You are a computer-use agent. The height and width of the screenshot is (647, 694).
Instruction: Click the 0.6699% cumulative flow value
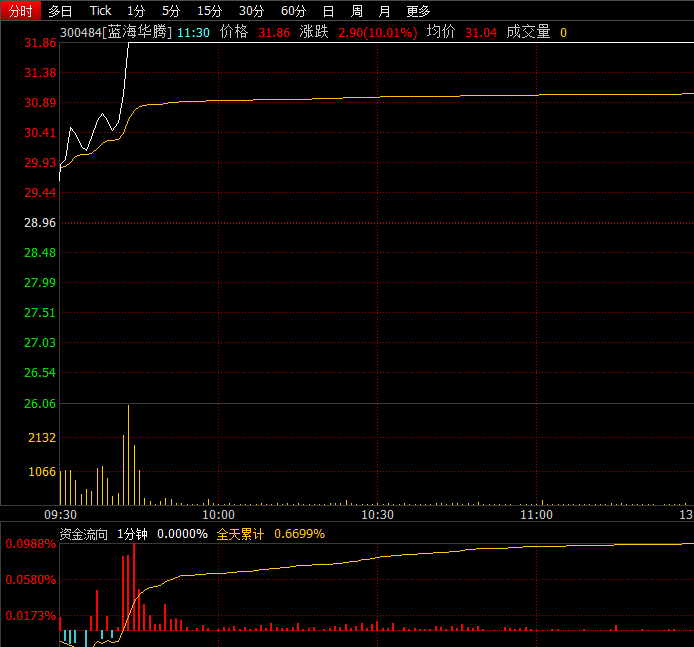click(x=300, y=534)
